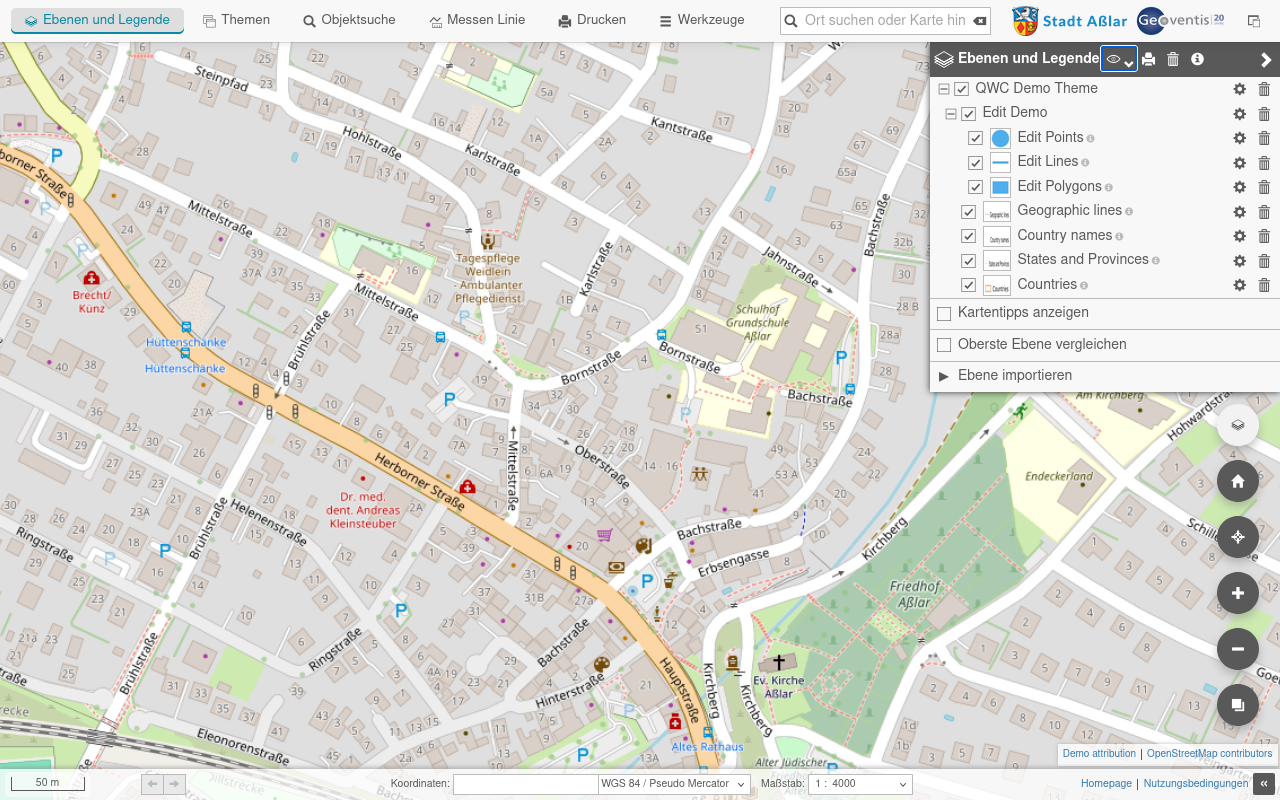Collapse the Edit Demo group
Screen dimensions: 1280x800
pyautogui.click(x=951, y=113)
